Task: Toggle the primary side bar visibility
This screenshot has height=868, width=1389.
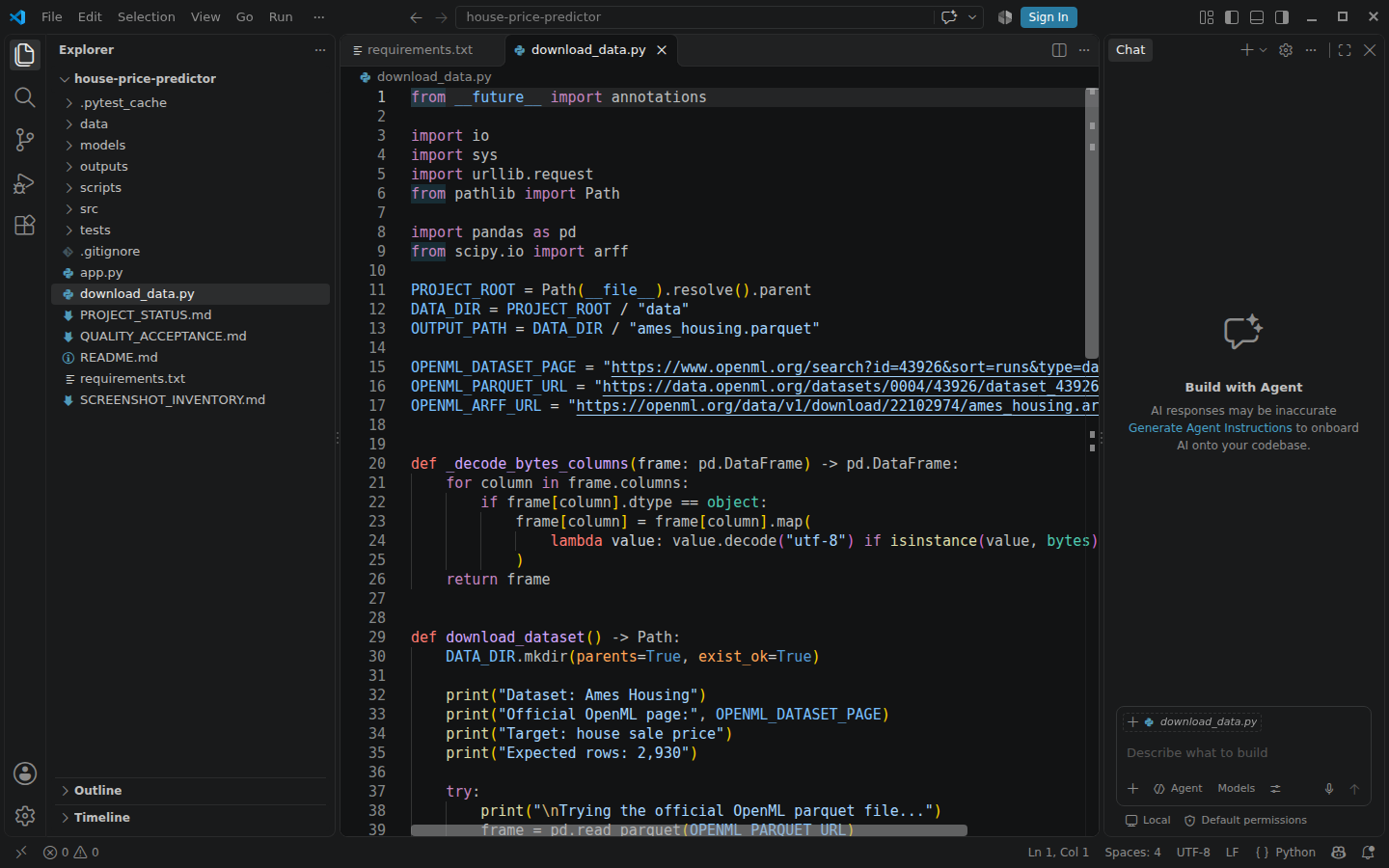Action: [x=1232, y=17]
